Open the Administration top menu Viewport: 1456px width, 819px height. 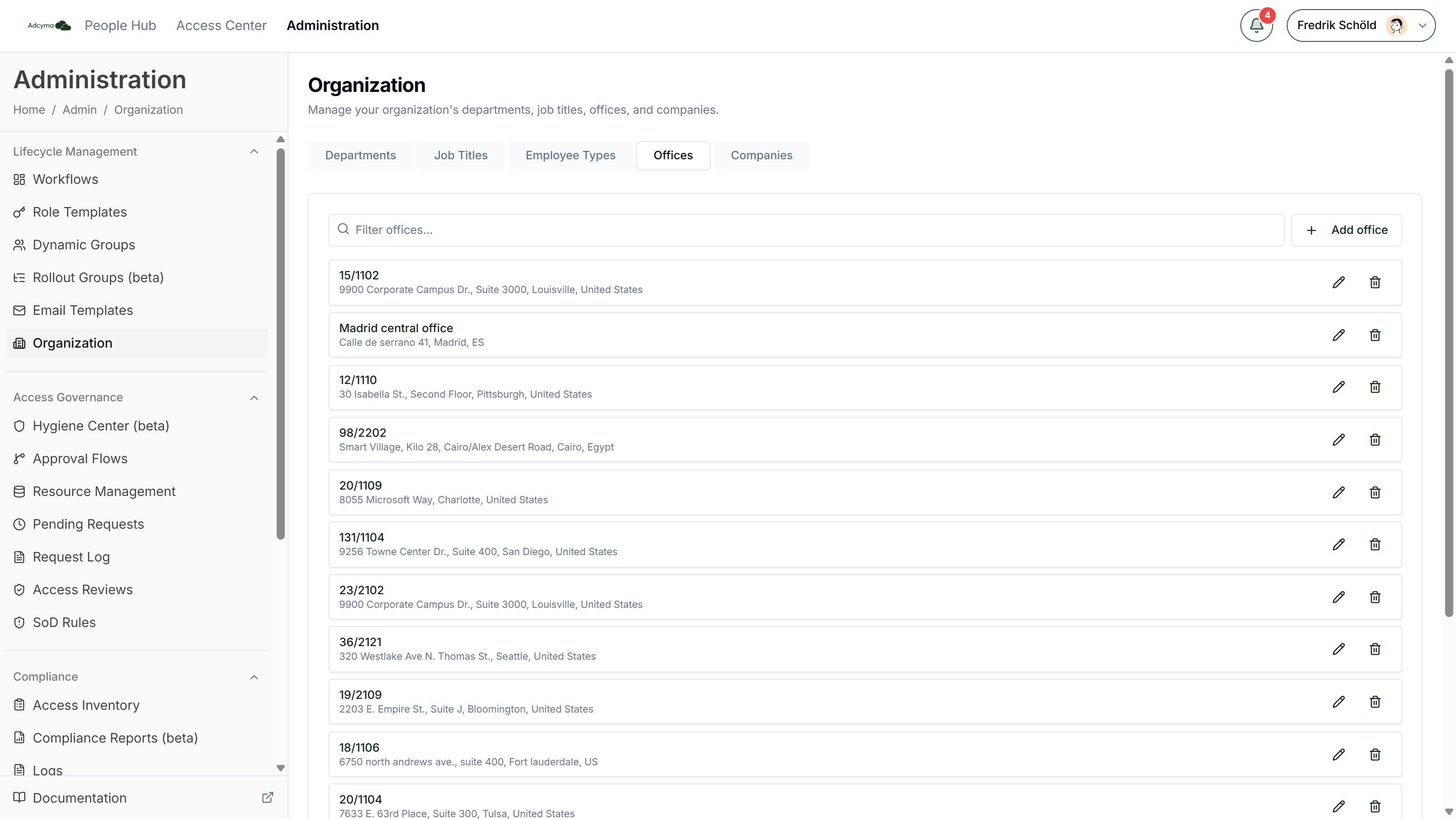pos(332,25)
